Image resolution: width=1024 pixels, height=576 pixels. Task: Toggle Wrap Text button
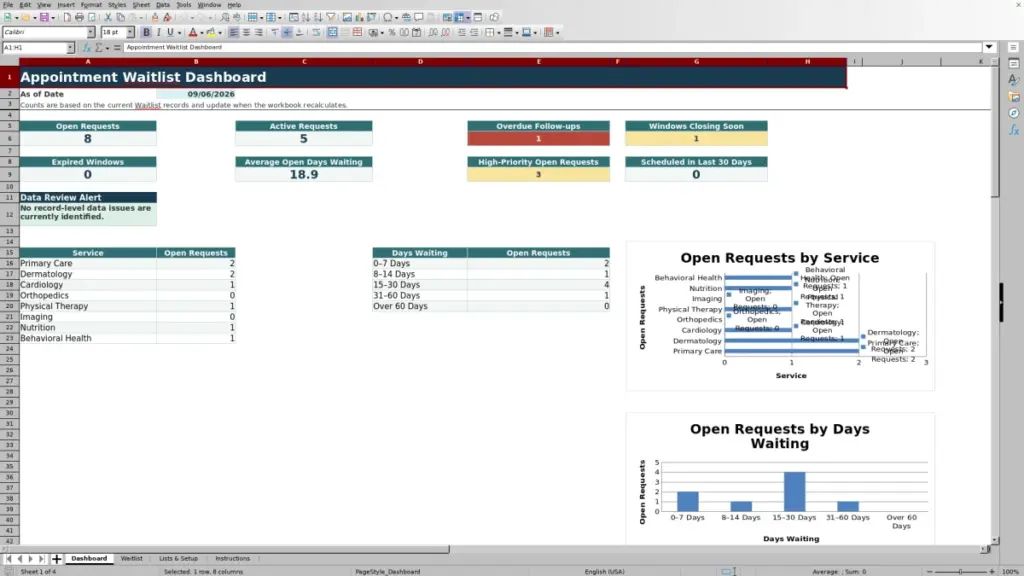316,32
